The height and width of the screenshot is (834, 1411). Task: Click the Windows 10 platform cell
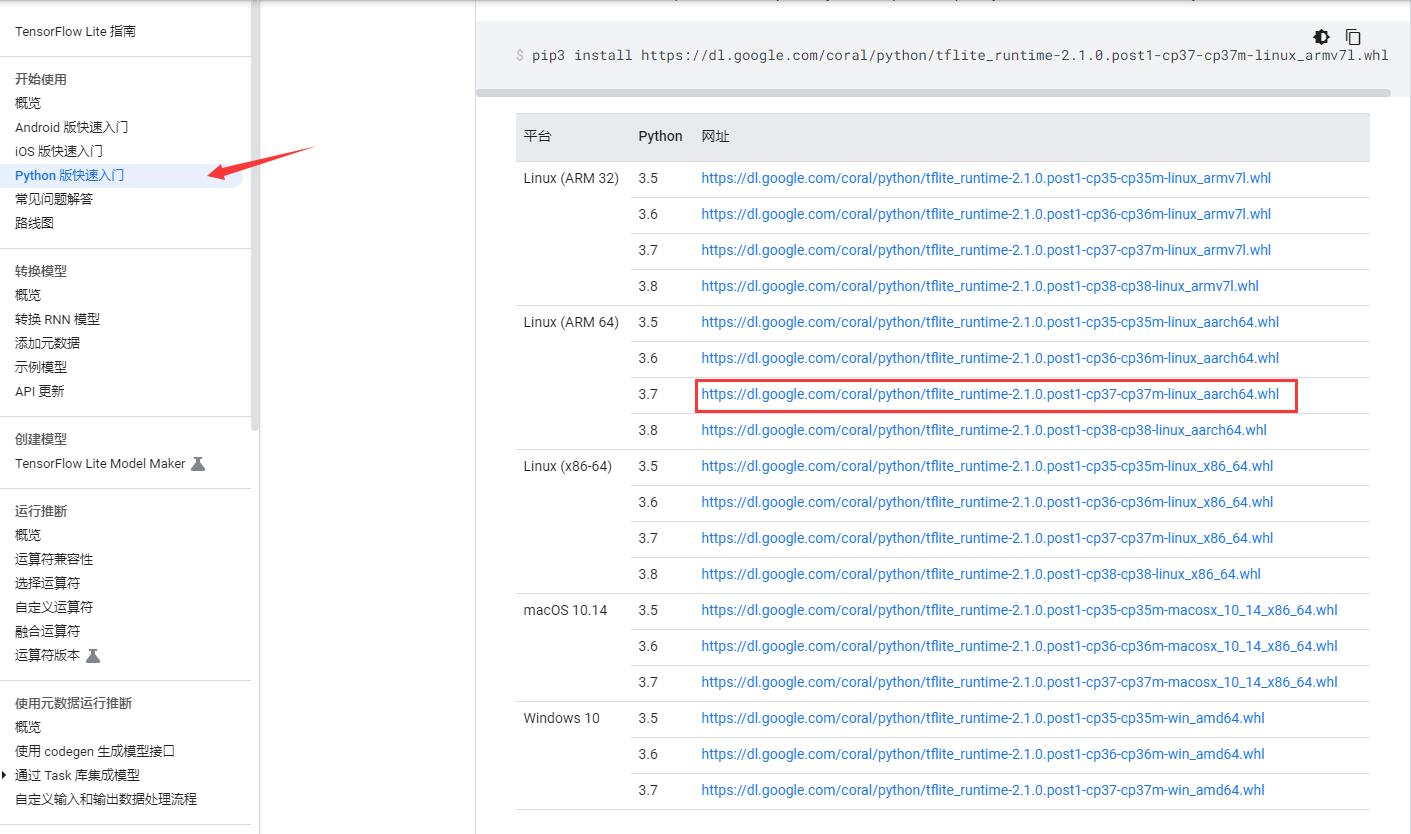[x=561, y=718]
